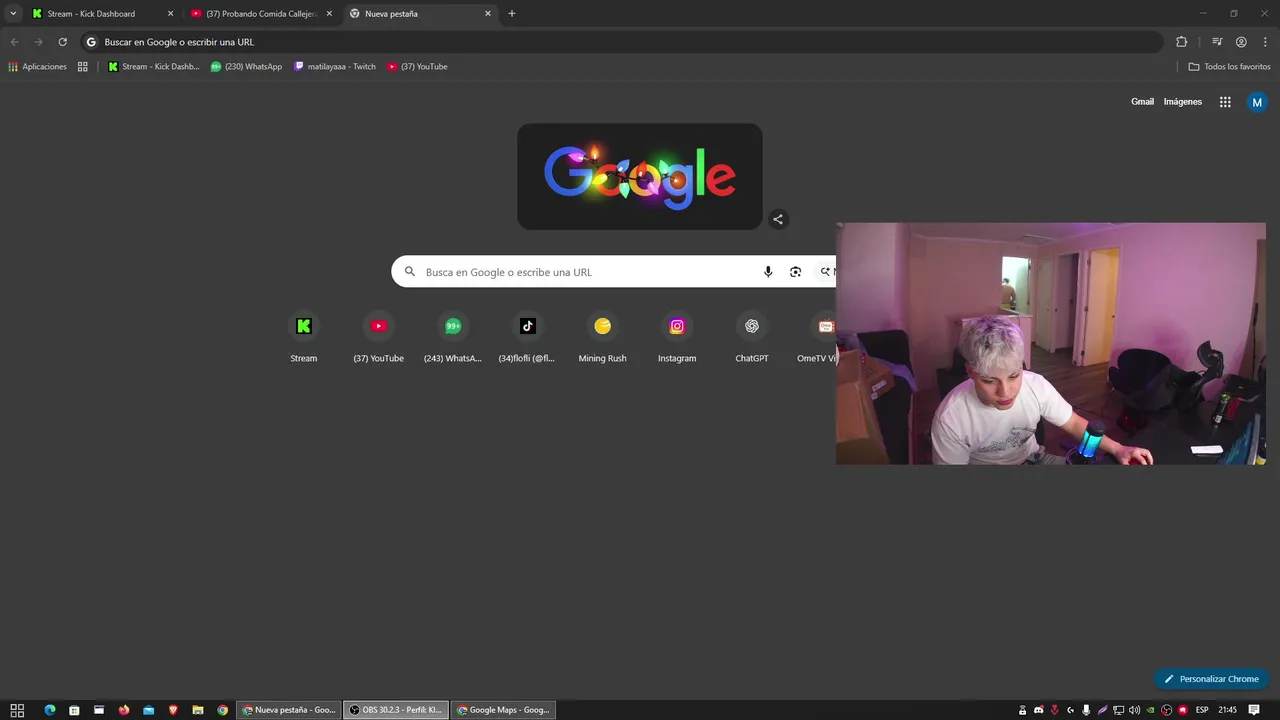Start voice search with microphone icon
Image resolution: width=1280 pixels, height=720 pixels.
click(x=768, y=272)
